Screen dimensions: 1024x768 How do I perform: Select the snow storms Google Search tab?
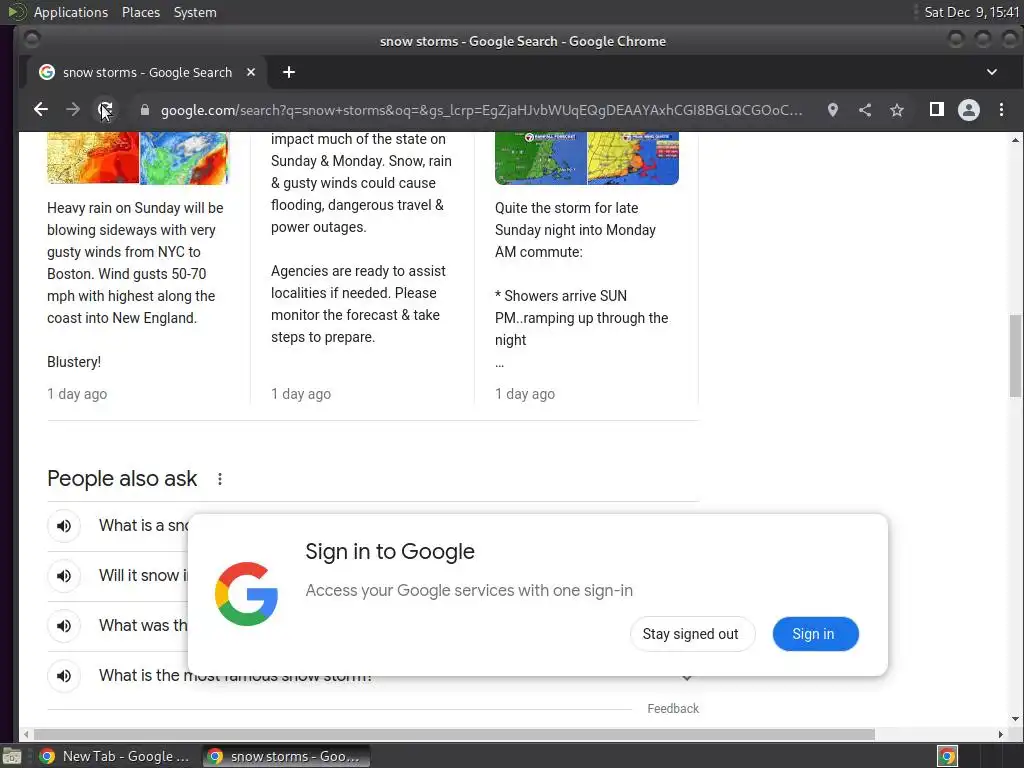pyautogui.click(x=147, y=72)
